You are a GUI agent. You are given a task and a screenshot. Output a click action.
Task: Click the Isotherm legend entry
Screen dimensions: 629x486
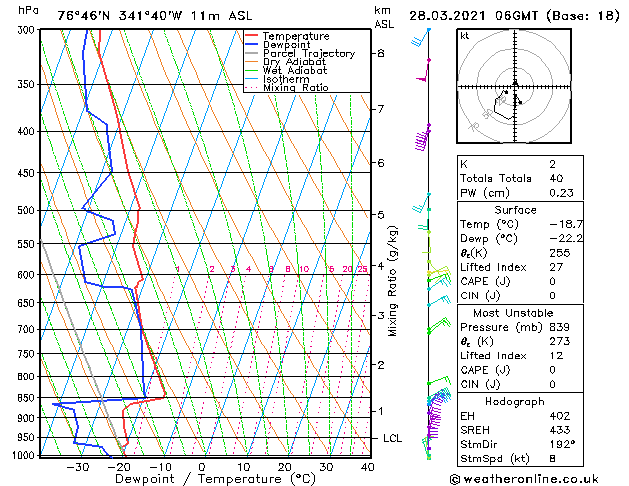[277, 79]
